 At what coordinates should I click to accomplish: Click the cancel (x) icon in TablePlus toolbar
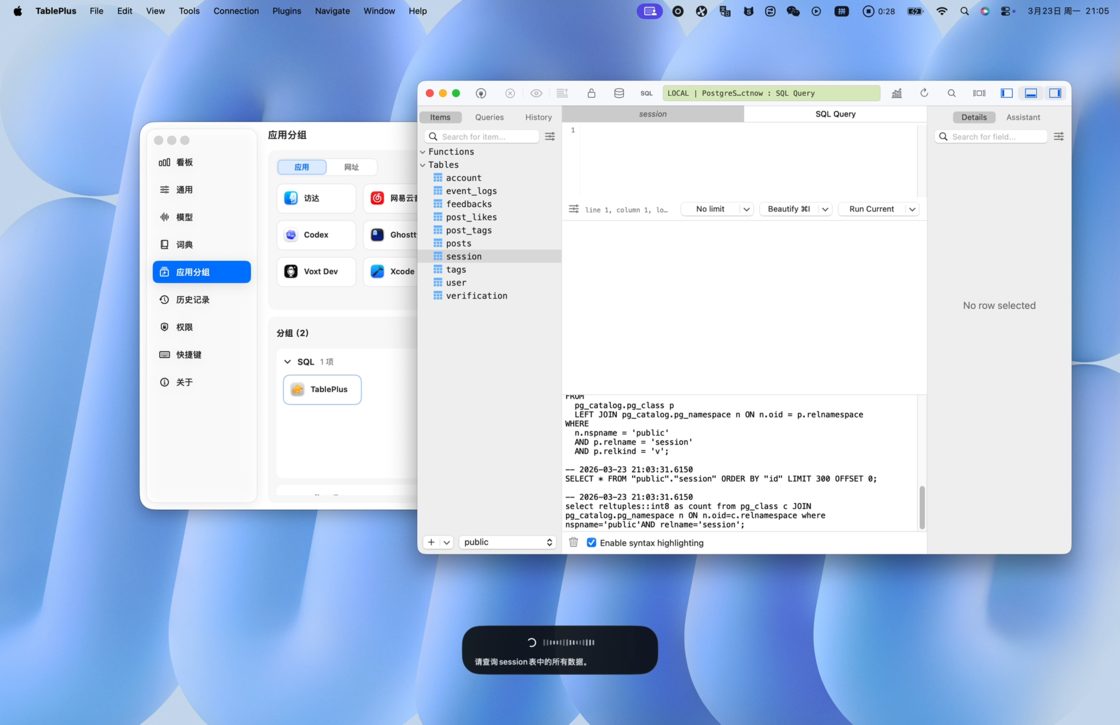[x=510, y=94]
